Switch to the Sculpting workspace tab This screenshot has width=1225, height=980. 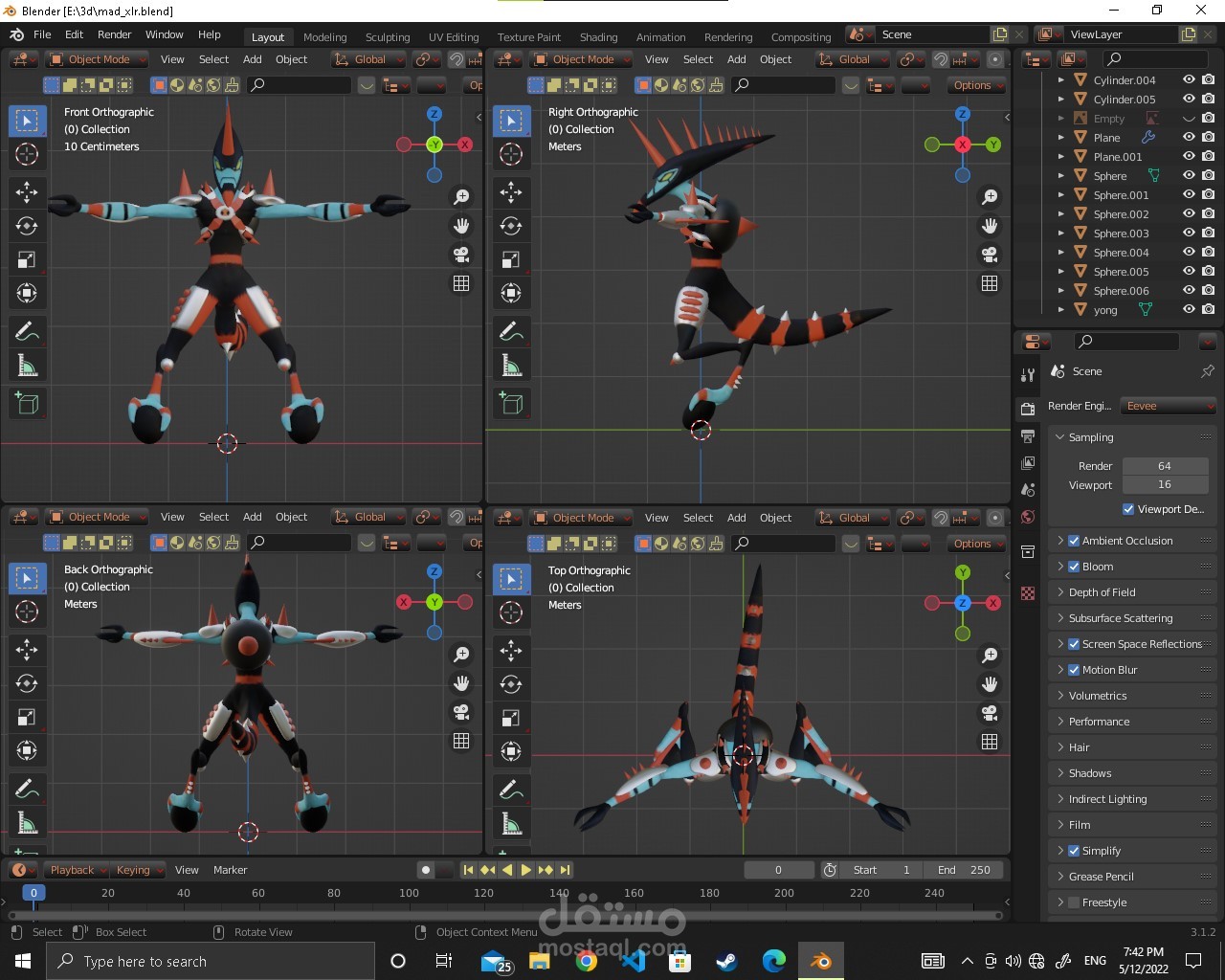[388, 37]
